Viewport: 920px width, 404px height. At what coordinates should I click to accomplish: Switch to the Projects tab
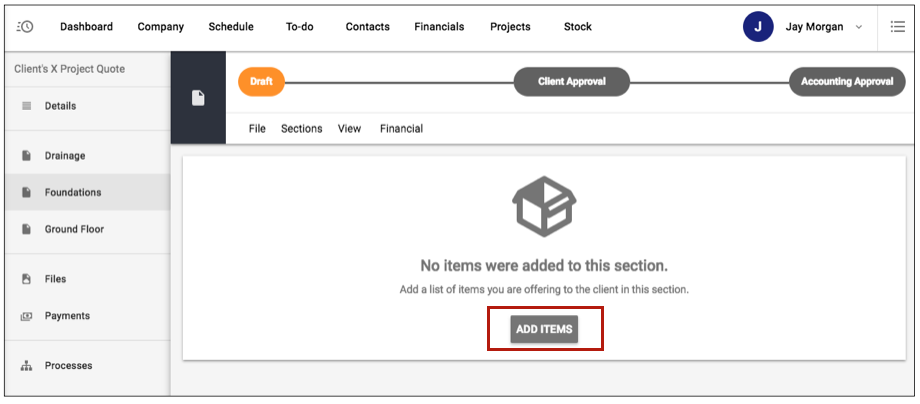[510, 27]
